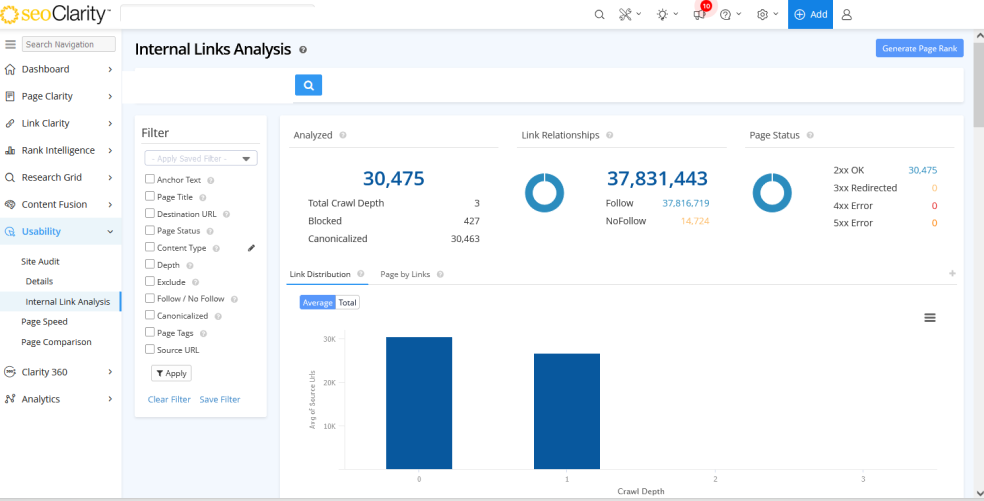The height and width of the screenshot is (501, 984).
Task: Enable the Anchor Text filter checkbox
Action: click(x=150, y=179)
